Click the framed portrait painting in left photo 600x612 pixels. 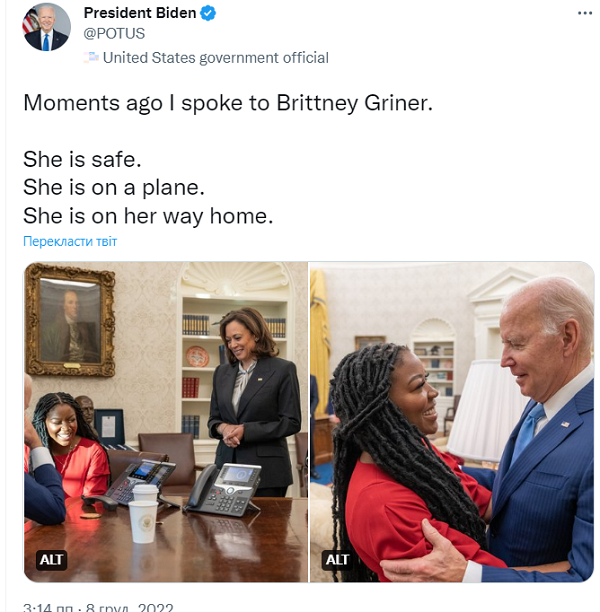pyautogui.click(x=69, y=320)
